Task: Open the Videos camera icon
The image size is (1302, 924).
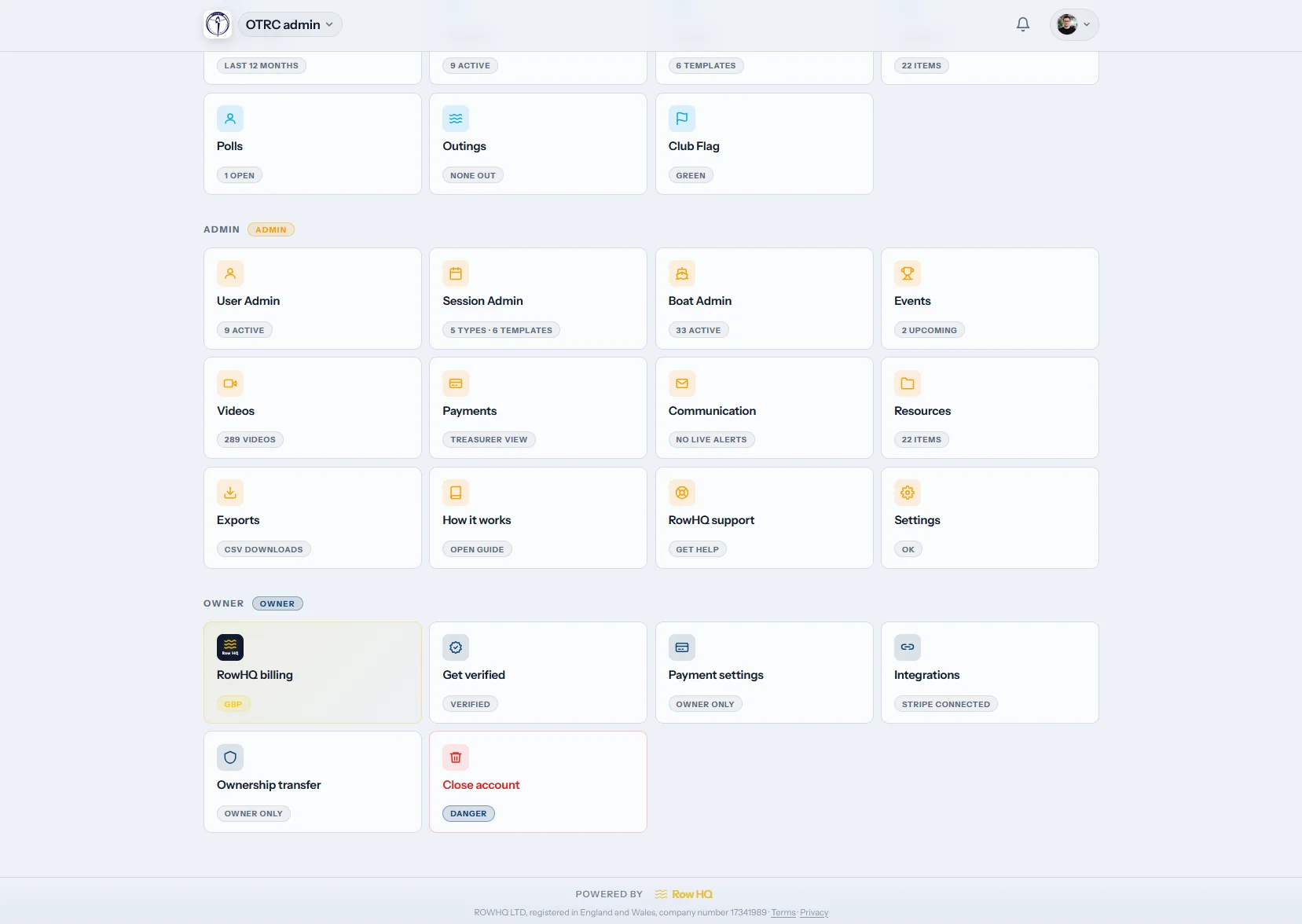Action: [230, 383]
